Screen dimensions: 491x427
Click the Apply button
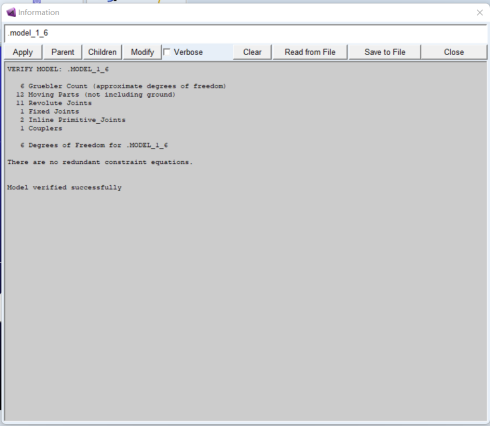click(x=23, y=52)
